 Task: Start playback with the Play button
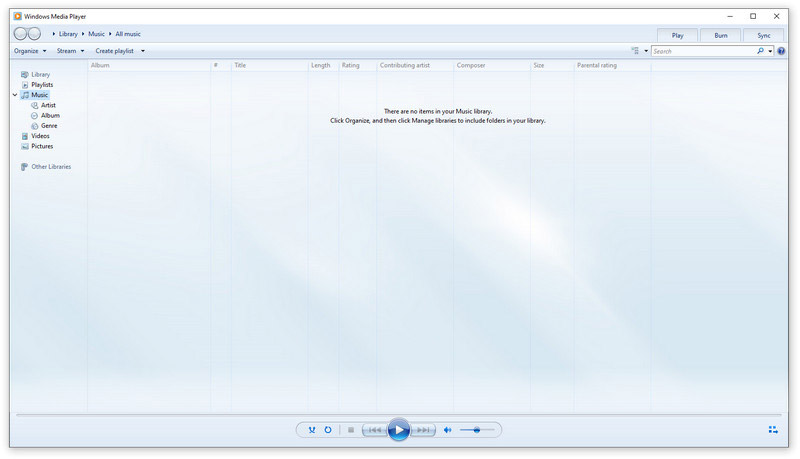(x=399, y=430)
